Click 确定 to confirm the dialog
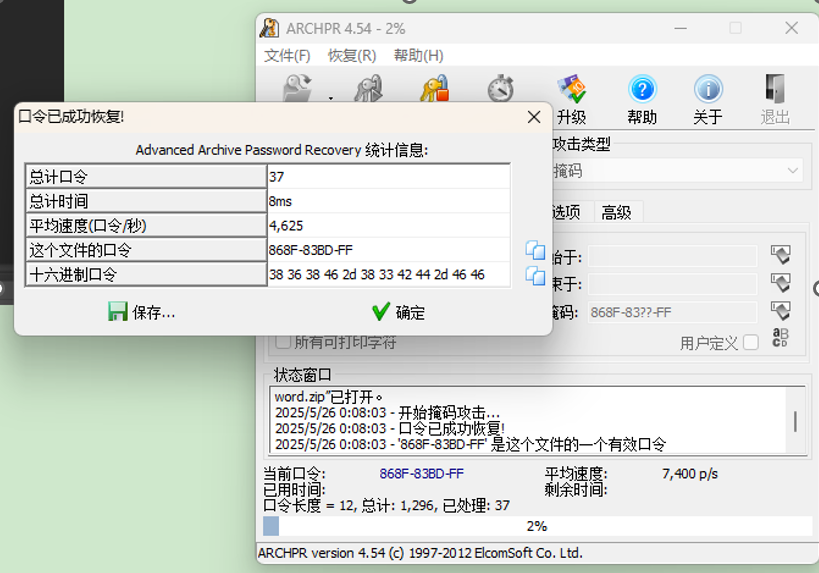 point(399,312)
